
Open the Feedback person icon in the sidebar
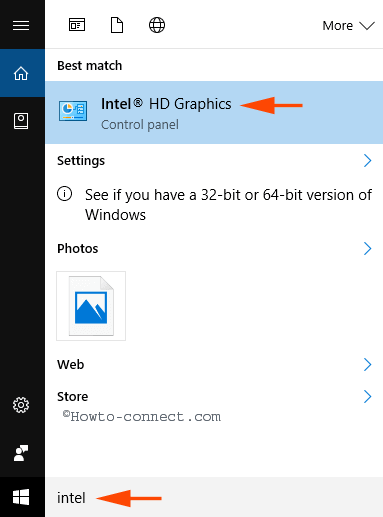click(21, 453)
